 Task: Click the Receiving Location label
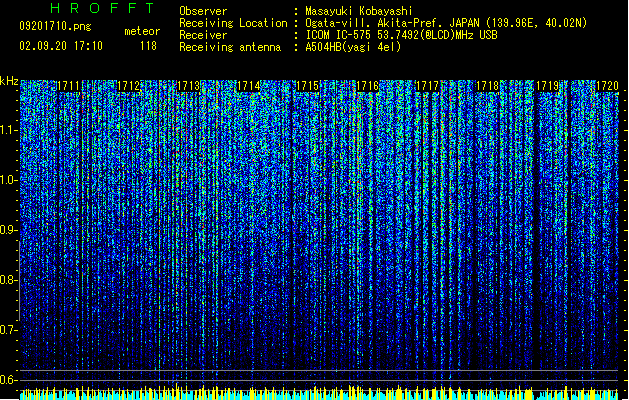[233, 23]
